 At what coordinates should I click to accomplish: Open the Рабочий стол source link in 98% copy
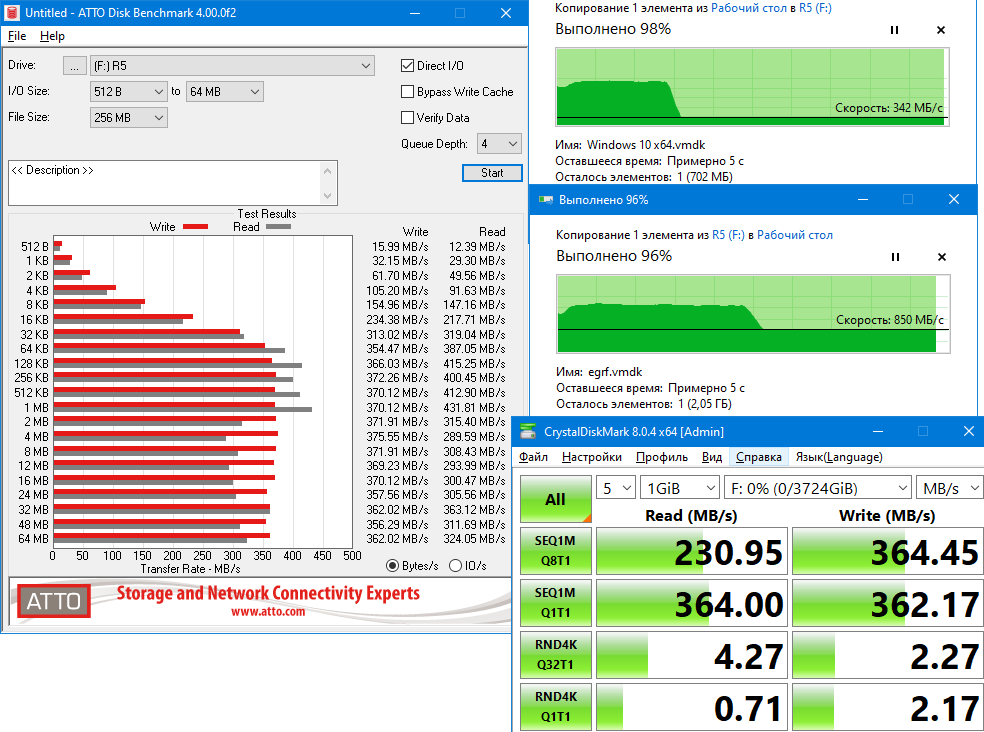tap(748, 8)
